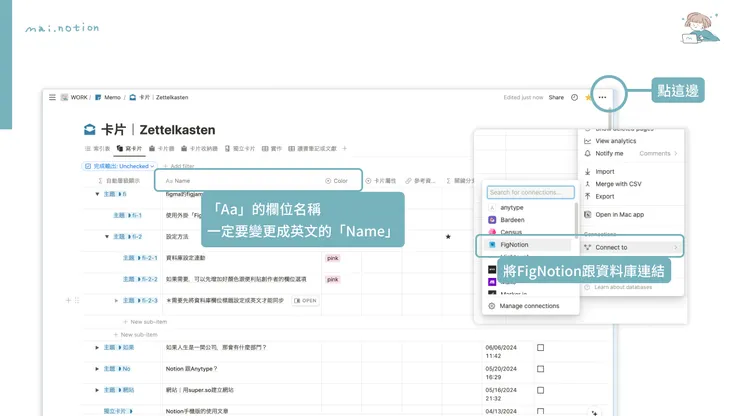740x416 pixels.
Task: Click the plus icon beside fi-2-3 row
Action: [x=68, y=300]
